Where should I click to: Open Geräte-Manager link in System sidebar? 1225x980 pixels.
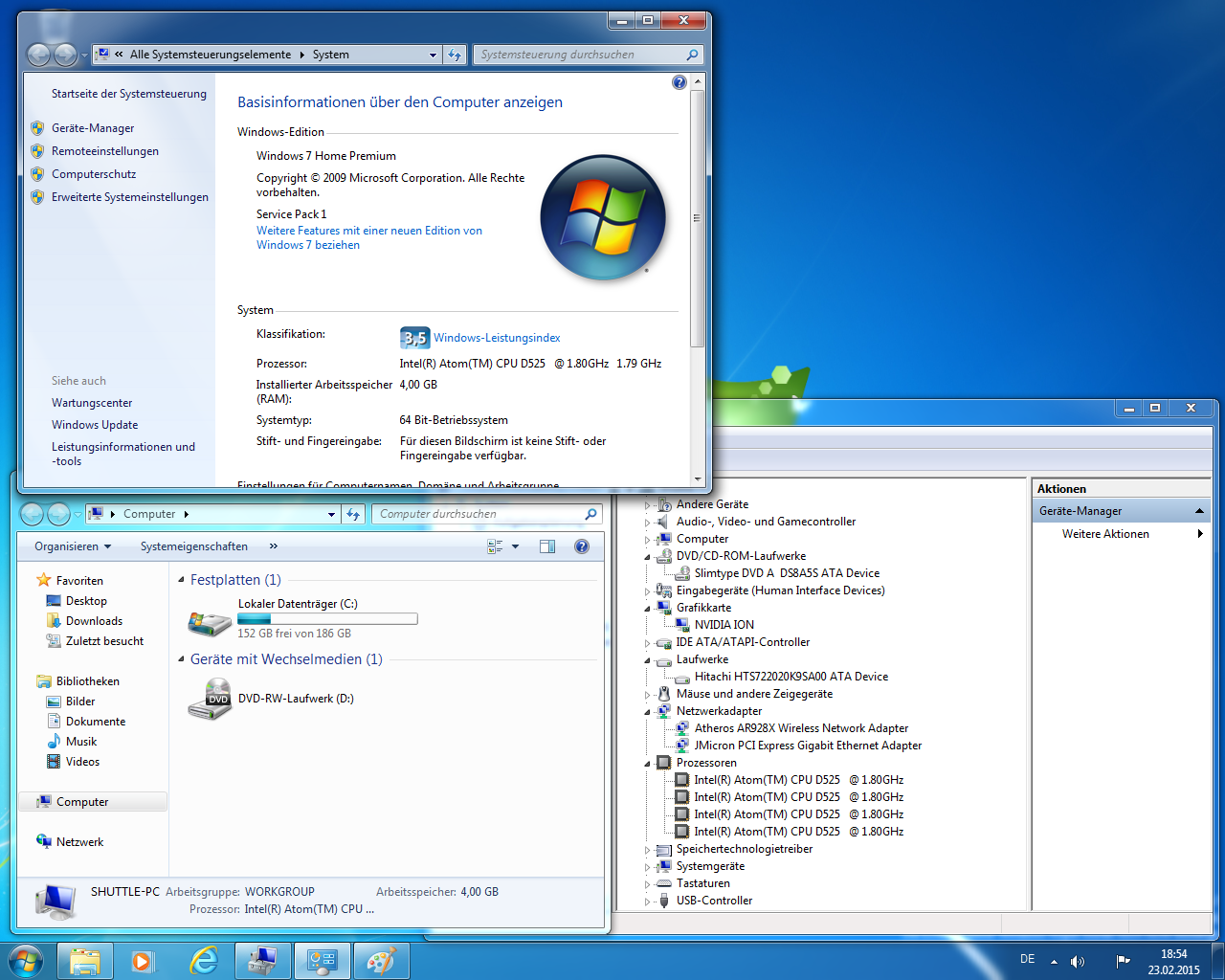[x=93, y=128]
